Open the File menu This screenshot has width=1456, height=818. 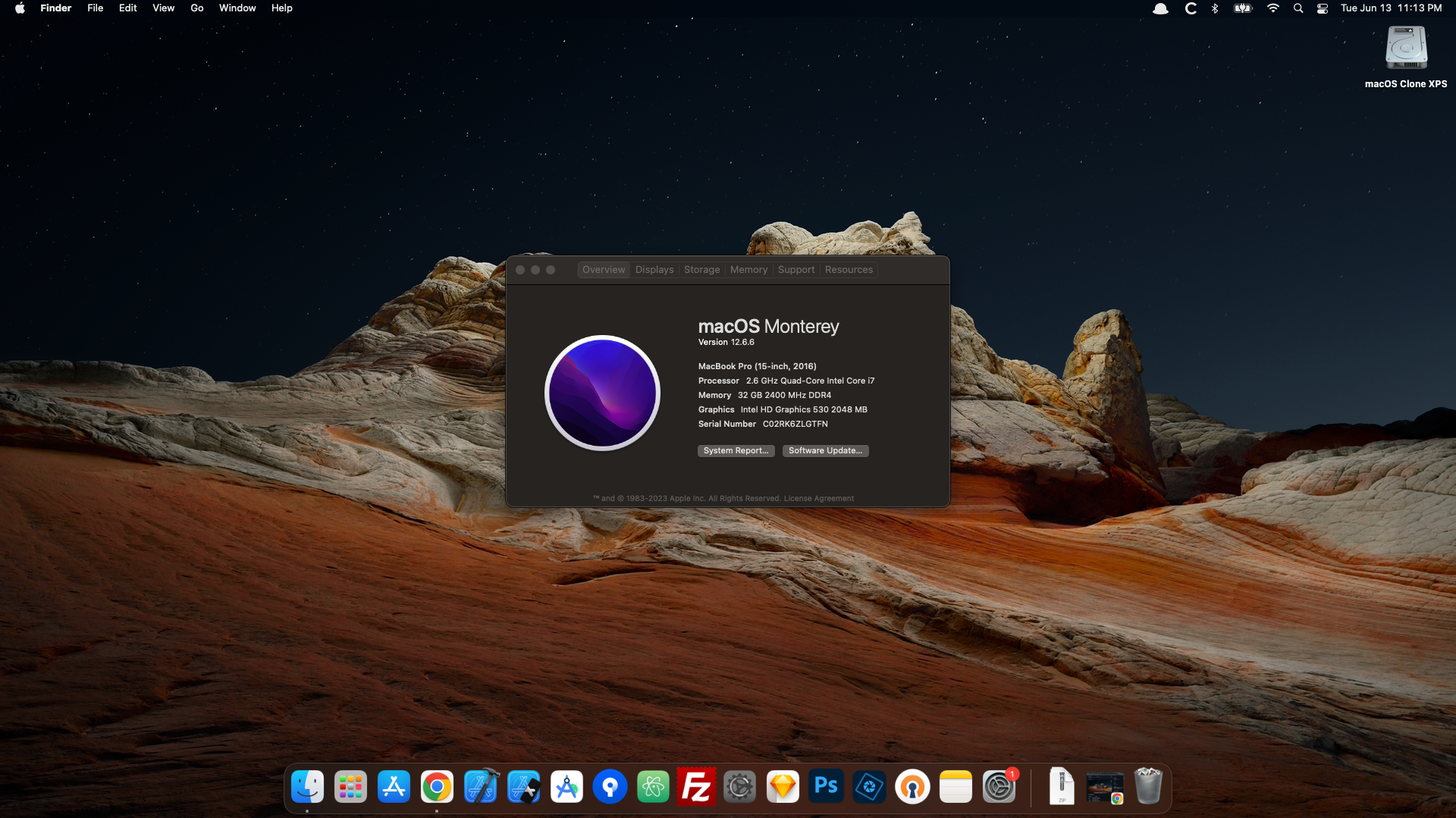(x=95, y=8)
